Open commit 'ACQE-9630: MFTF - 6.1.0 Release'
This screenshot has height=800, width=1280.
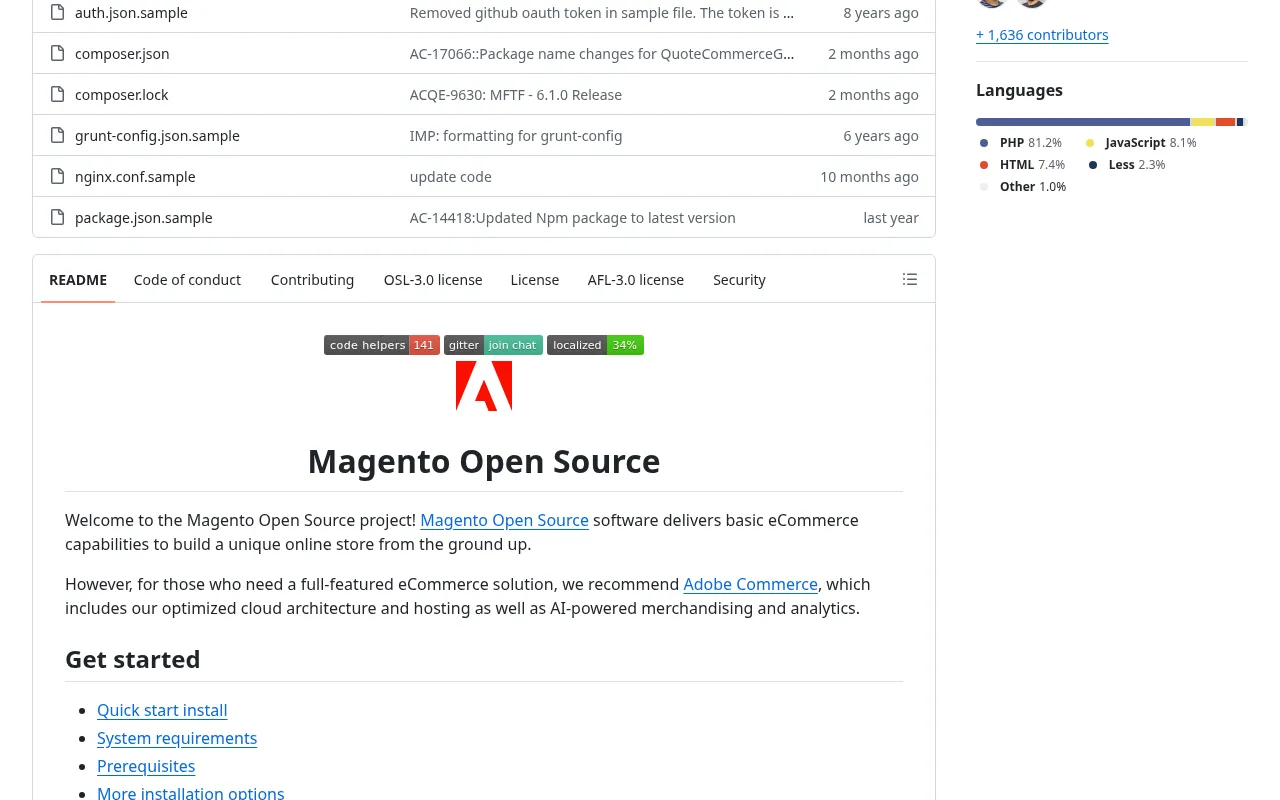[516, 95]
